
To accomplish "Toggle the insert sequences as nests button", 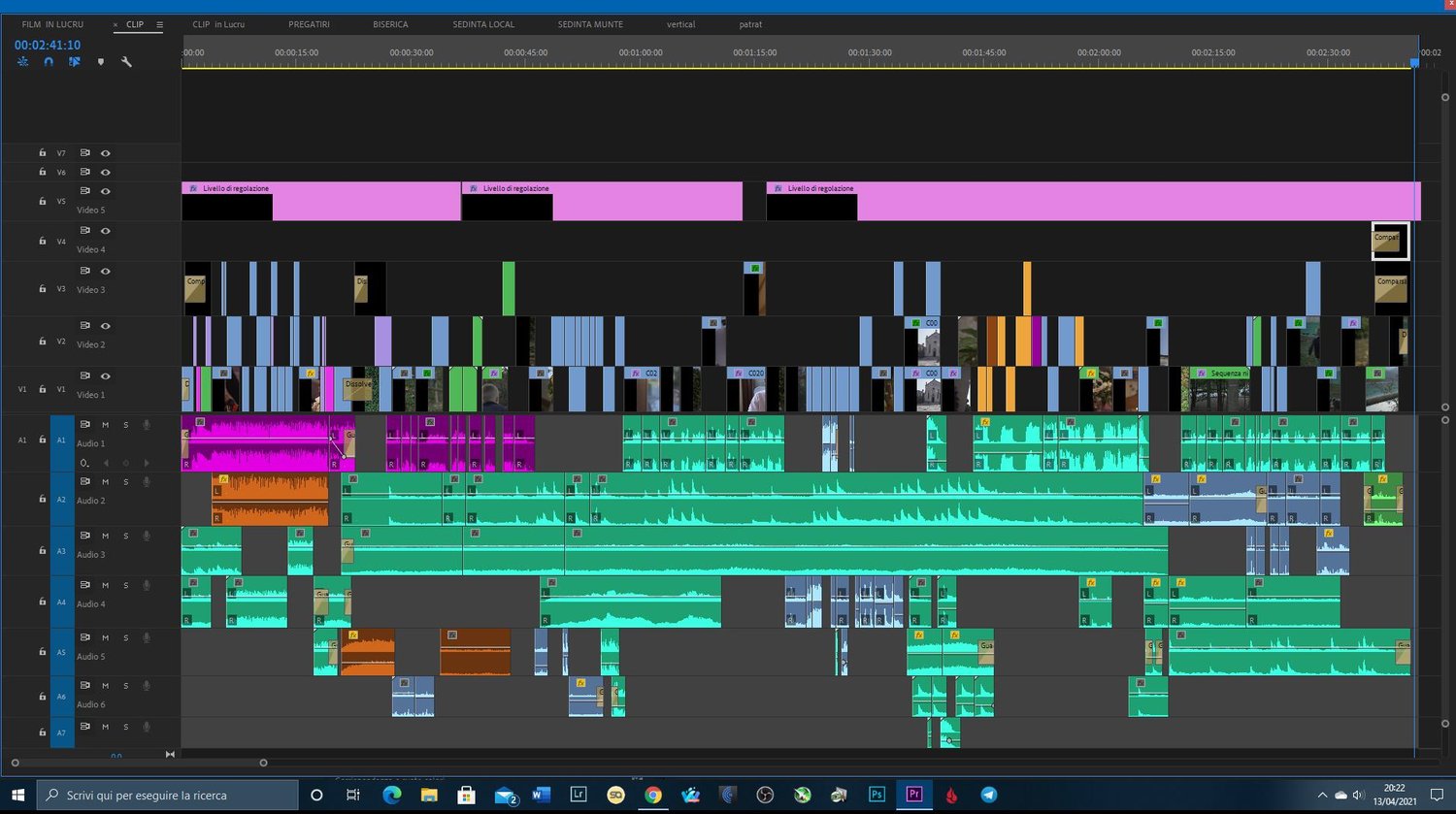I will coord(23,62).
